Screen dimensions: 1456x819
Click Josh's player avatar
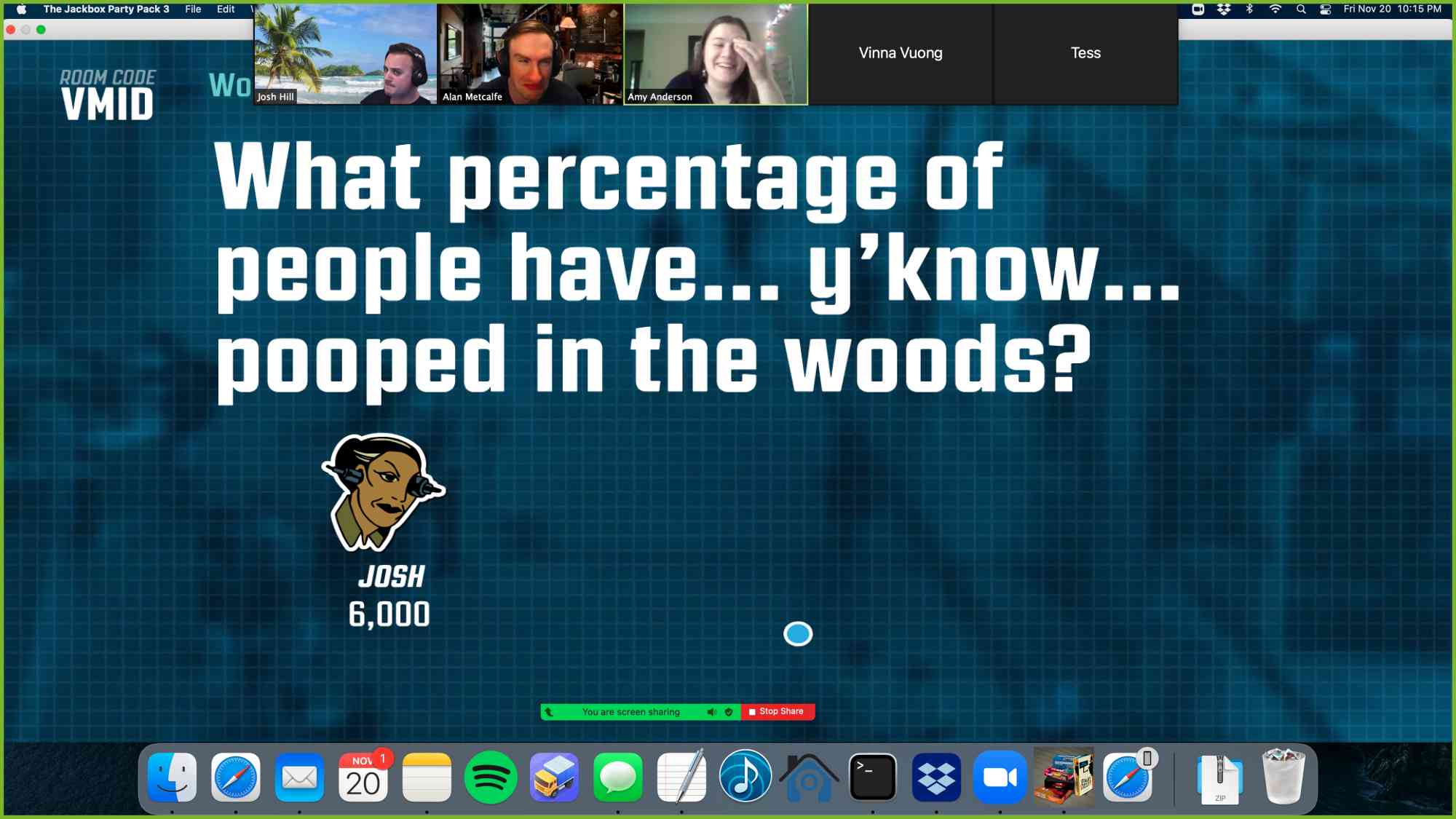click(382, 492)
